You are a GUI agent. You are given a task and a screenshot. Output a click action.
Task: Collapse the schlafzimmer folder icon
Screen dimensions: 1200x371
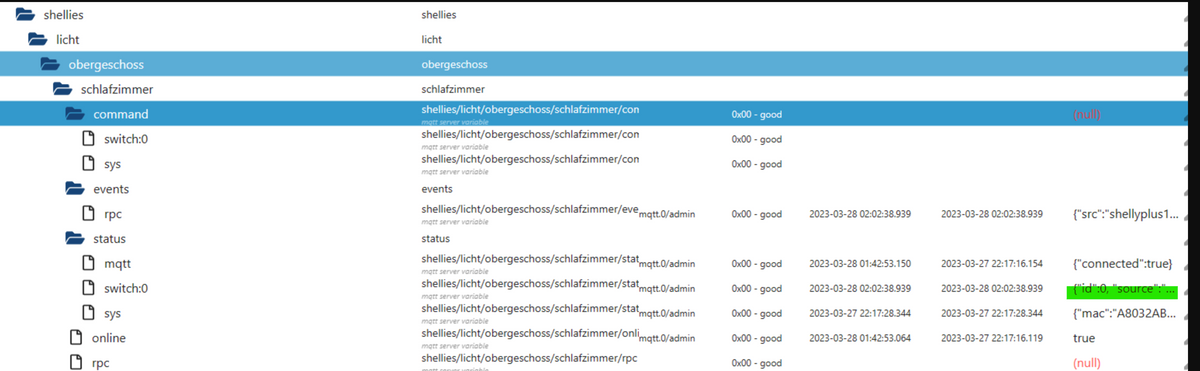pos(62,90)
